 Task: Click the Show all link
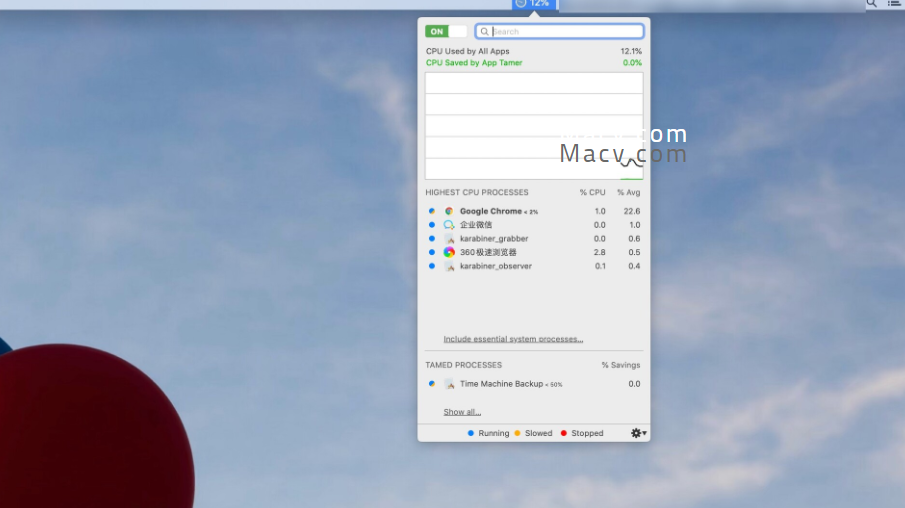[462, 412]
